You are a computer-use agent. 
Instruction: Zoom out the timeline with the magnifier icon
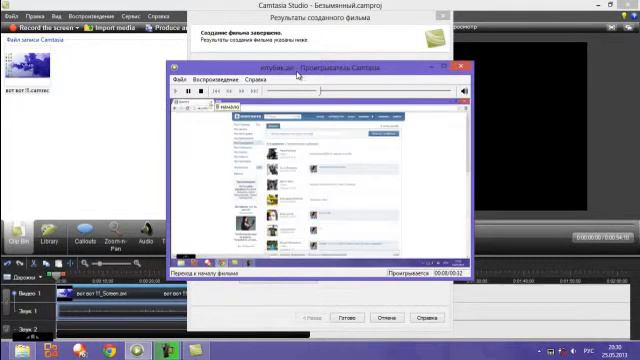click(x=85, y=264)
